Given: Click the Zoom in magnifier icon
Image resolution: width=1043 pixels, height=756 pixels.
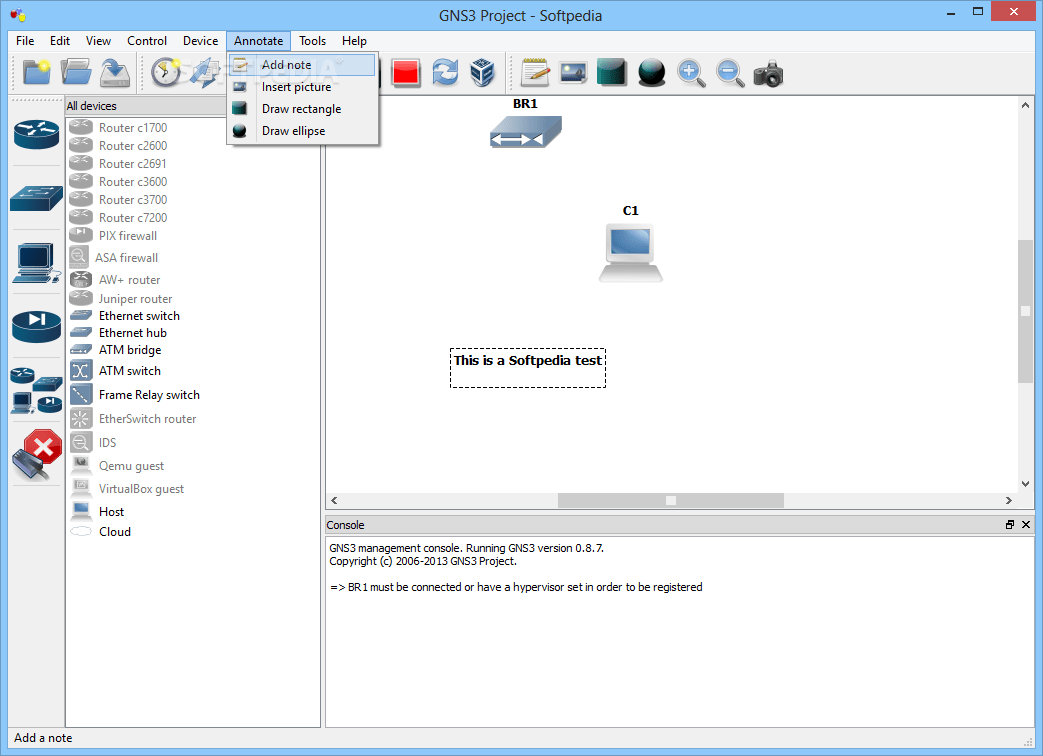Looking at the screenshot, I should (691, 73).
